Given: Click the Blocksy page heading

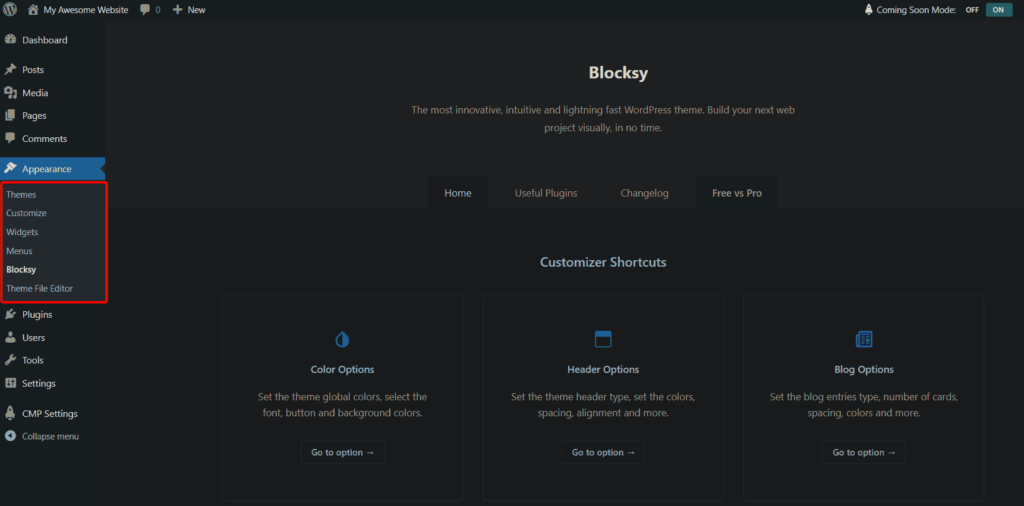Looking at the screenshot, I should pos(618,72).
